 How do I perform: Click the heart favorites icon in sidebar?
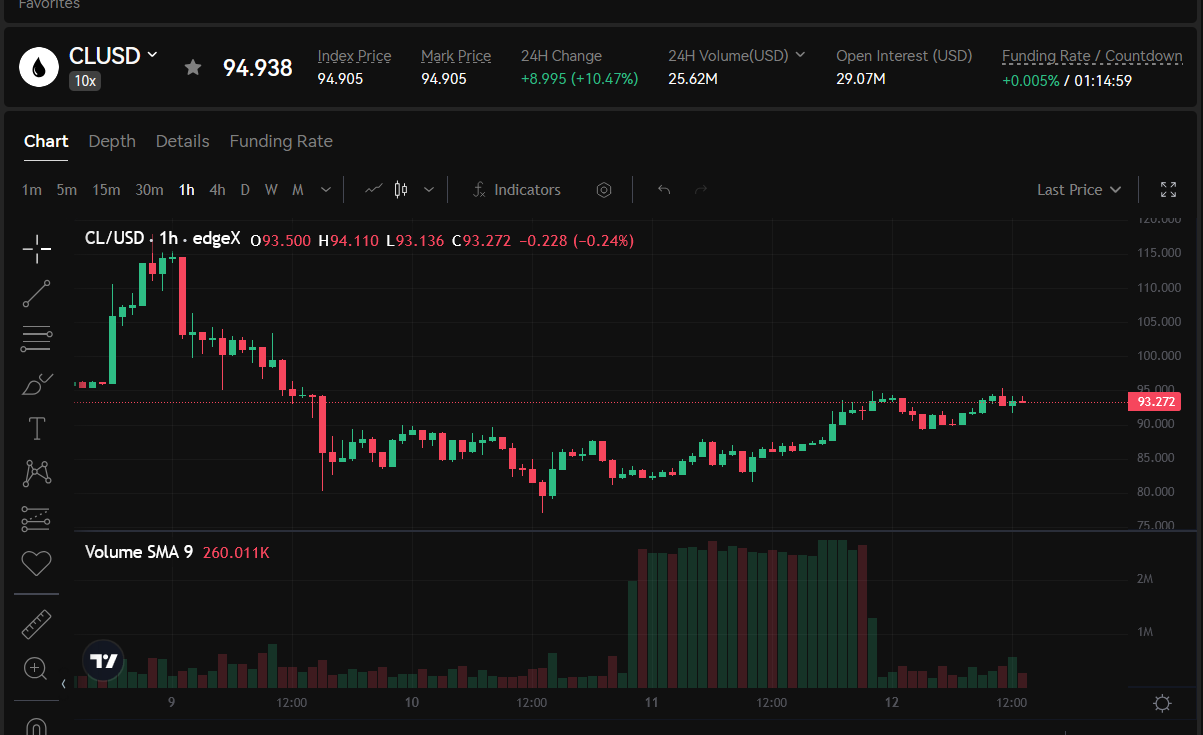(37, 563)
